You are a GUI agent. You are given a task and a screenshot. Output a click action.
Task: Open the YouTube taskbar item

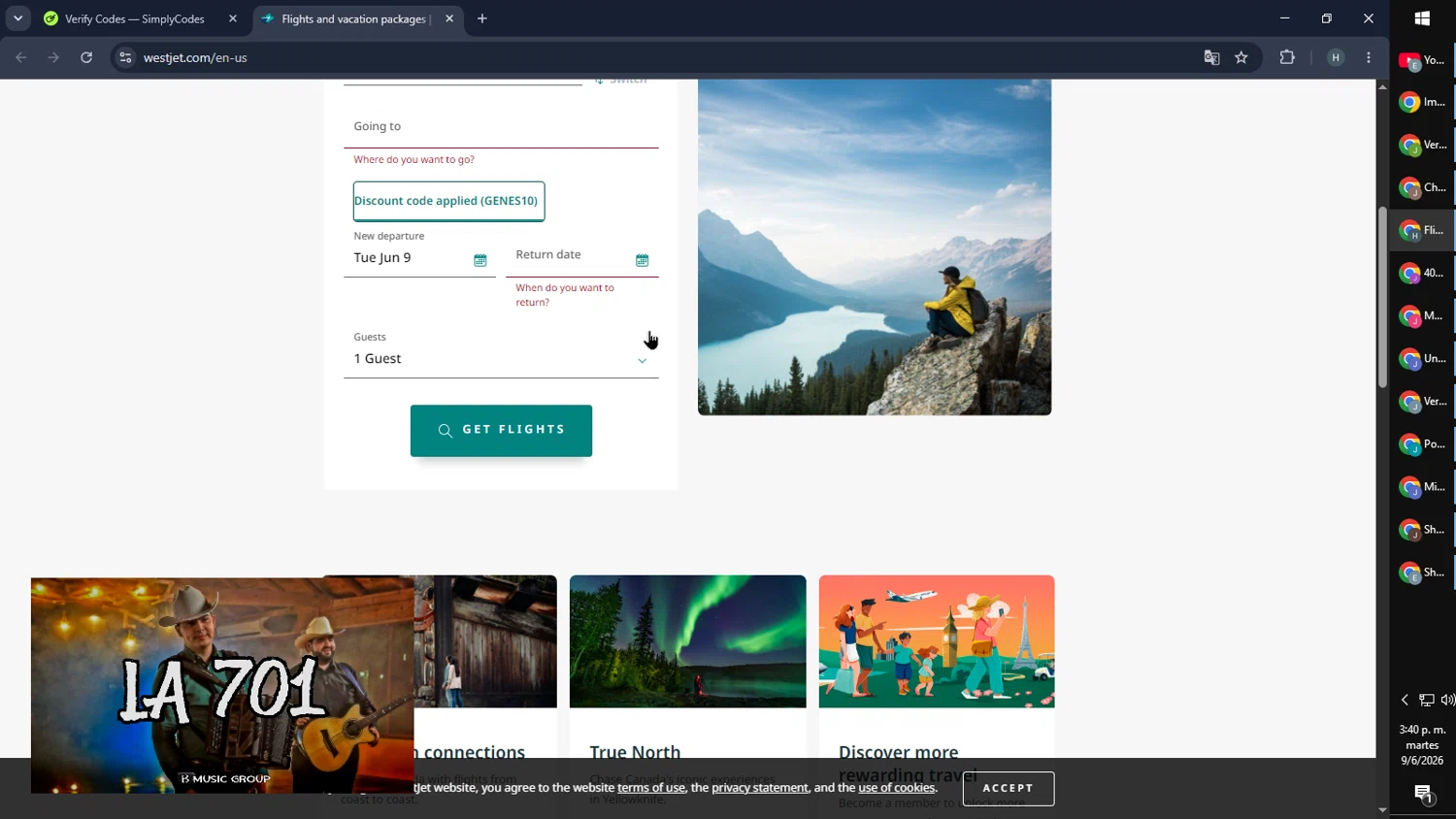point(1422,60)
